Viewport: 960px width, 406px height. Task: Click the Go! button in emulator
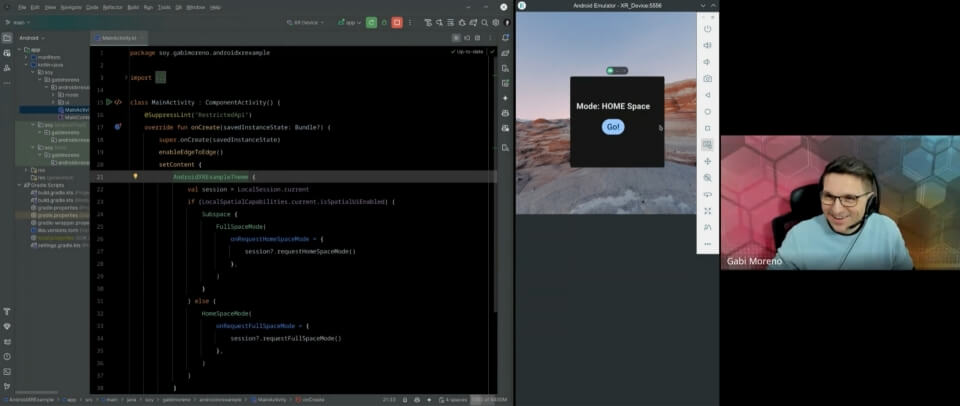tap(613, 127)
